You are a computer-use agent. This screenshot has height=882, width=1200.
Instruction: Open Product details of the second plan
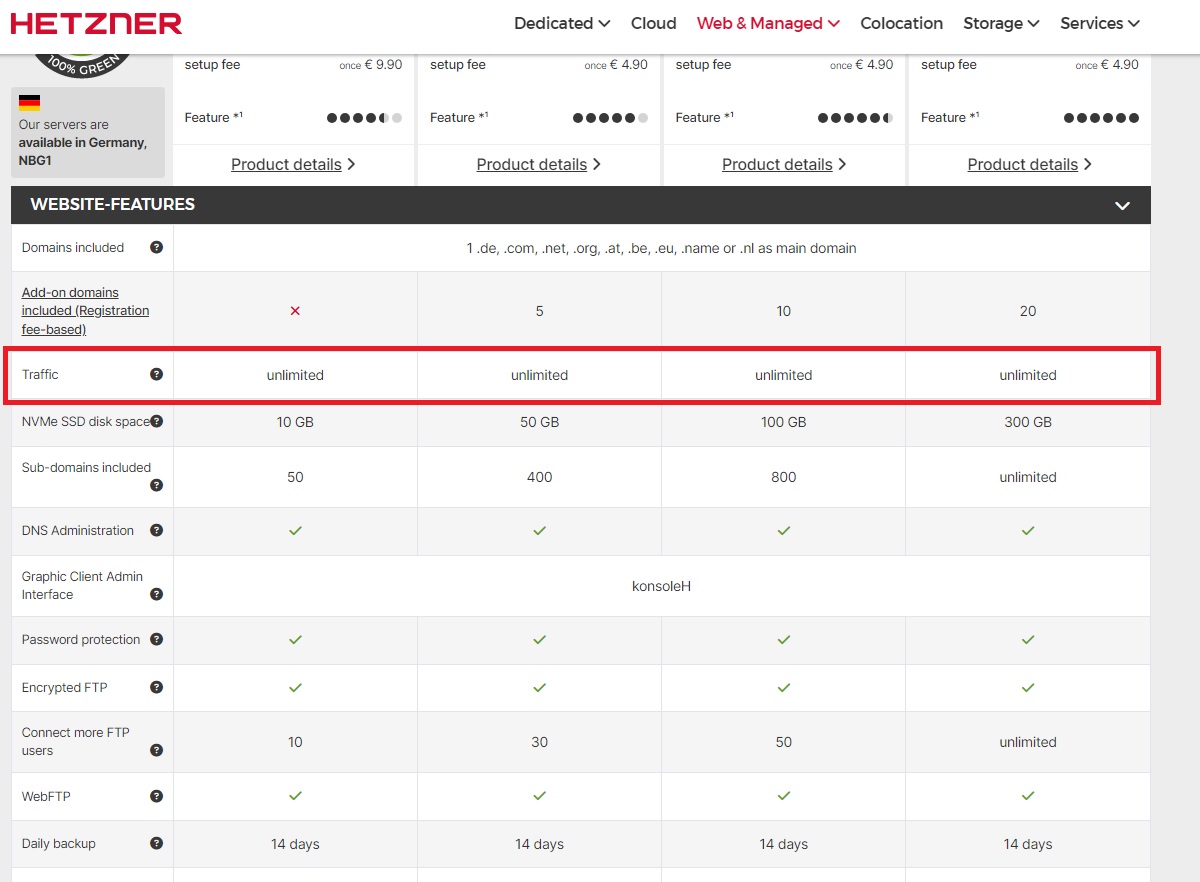click(539, 164)
